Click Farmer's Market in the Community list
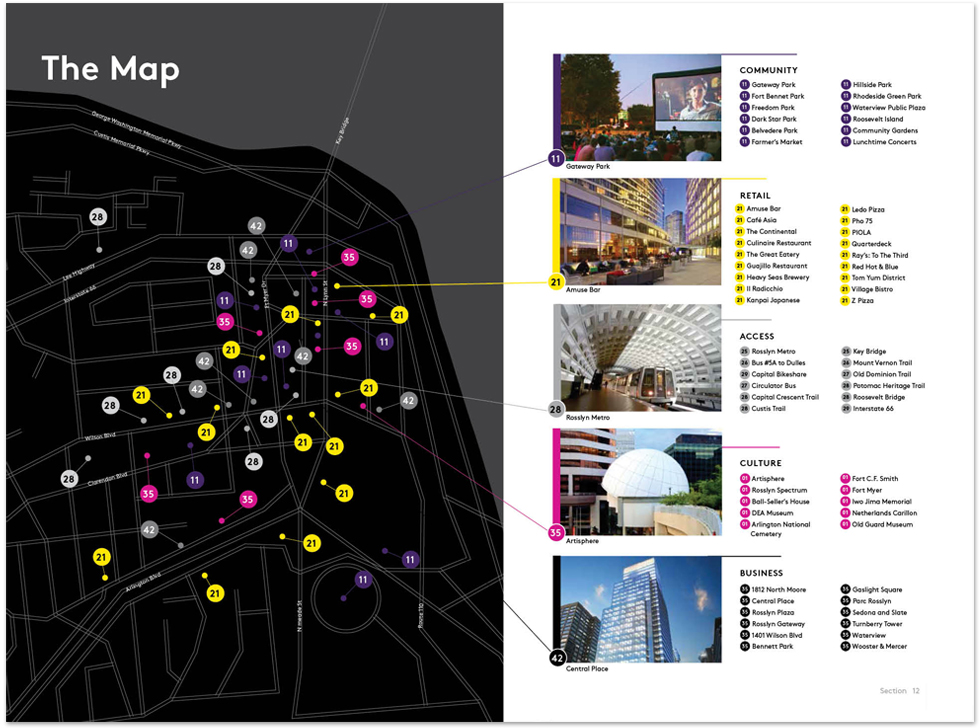This screenshot has width=980, height=728. click(x=777, y=142)
